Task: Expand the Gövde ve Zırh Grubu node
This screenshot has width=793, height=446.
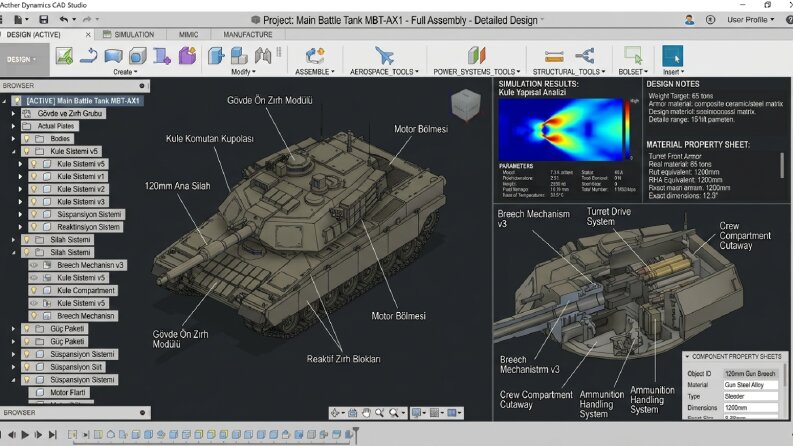Action: coord(13,113)
